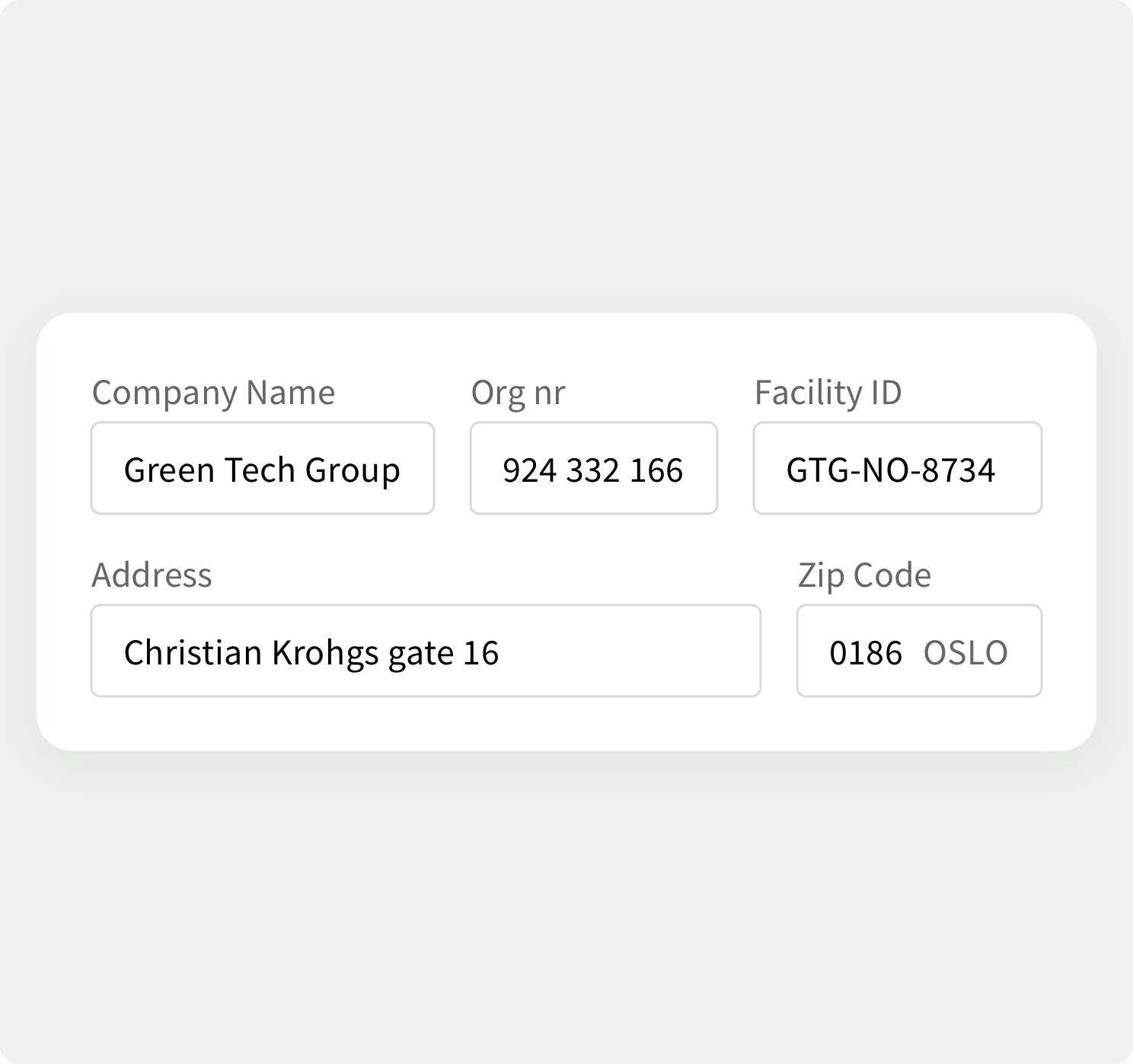This screenshot has height=1064, width=1133.
Task: Click the "Christian Krohgs gate 16" text
Action: click(x=311, y=653)
